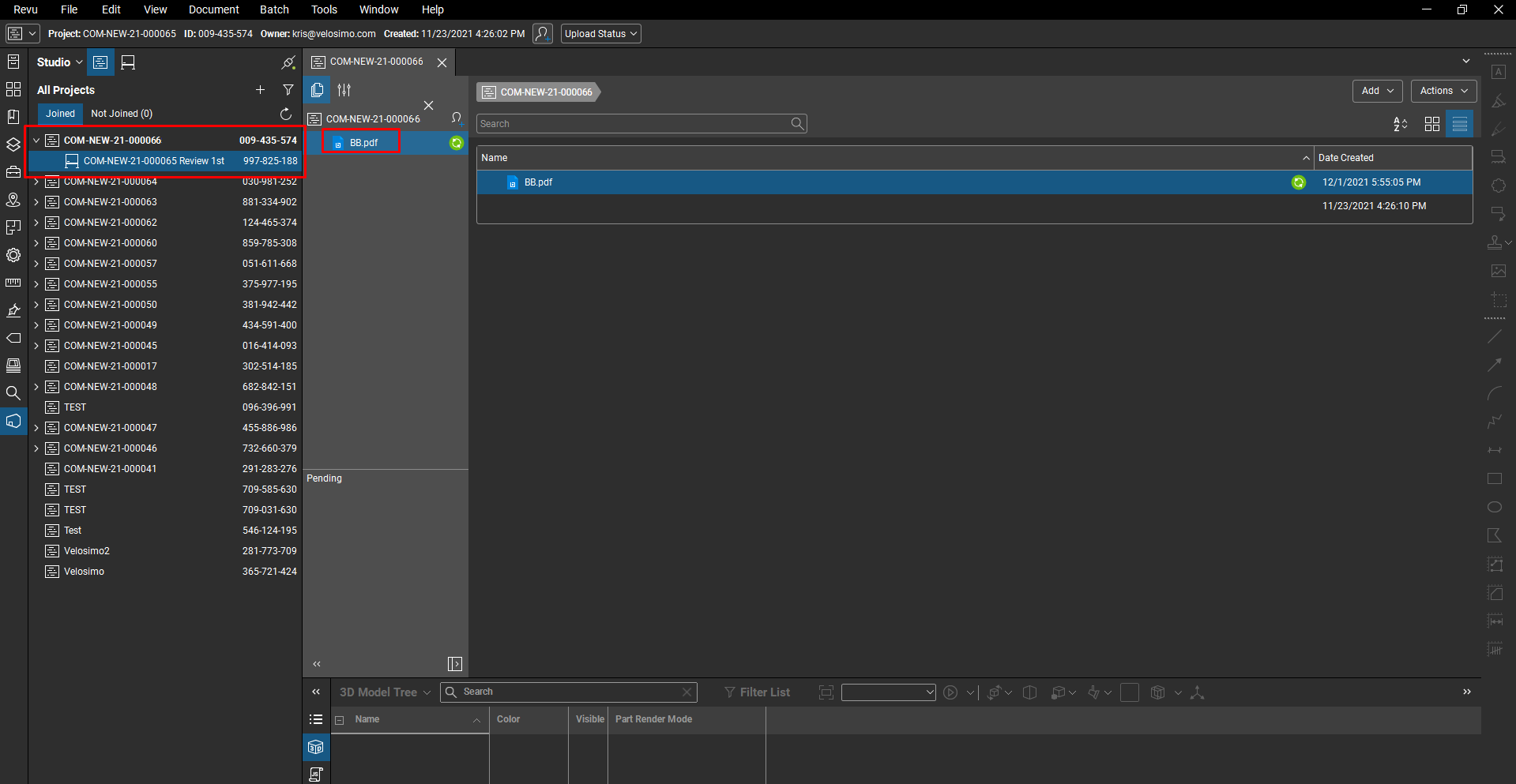Screen dimensions: 1516x784
Task: Click Filter List button
Action: pos(757,692)
